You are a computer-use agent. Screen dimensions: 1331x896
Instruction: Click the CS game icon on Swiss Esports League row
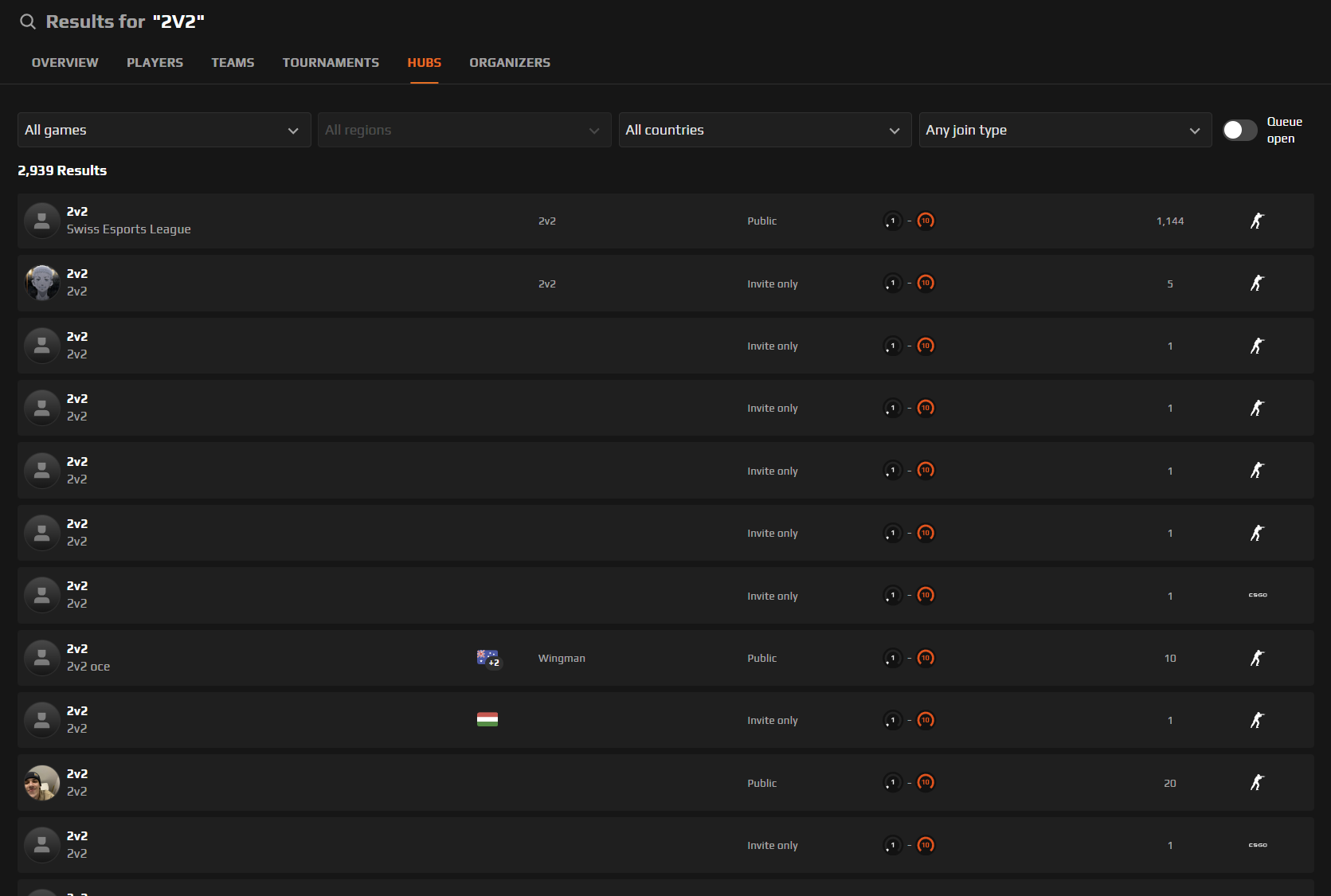coord(1257,221)
